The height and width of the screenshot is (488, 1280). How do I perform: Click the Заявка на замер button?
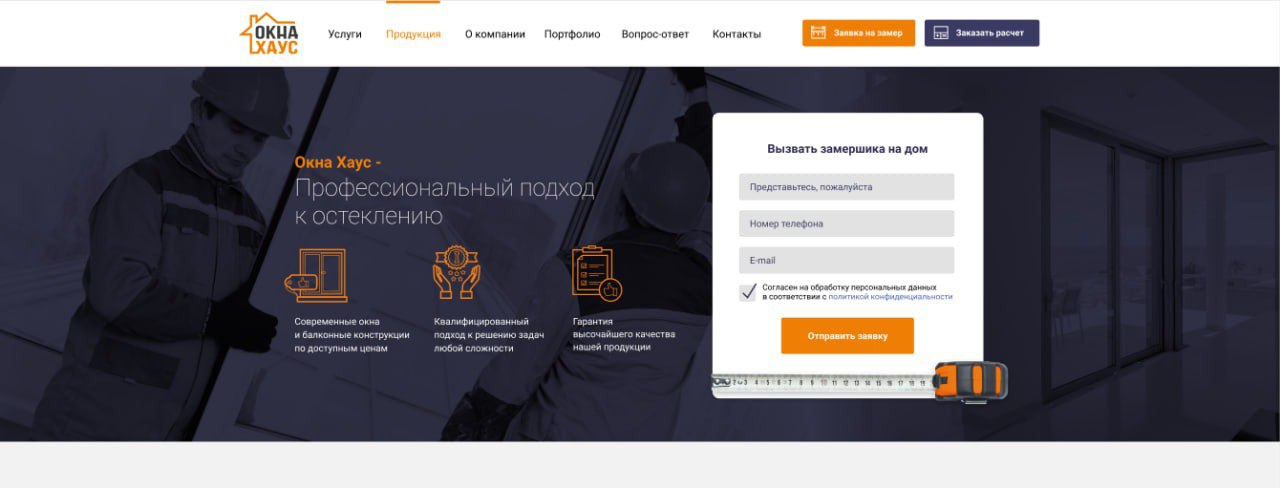click(858, 33)
